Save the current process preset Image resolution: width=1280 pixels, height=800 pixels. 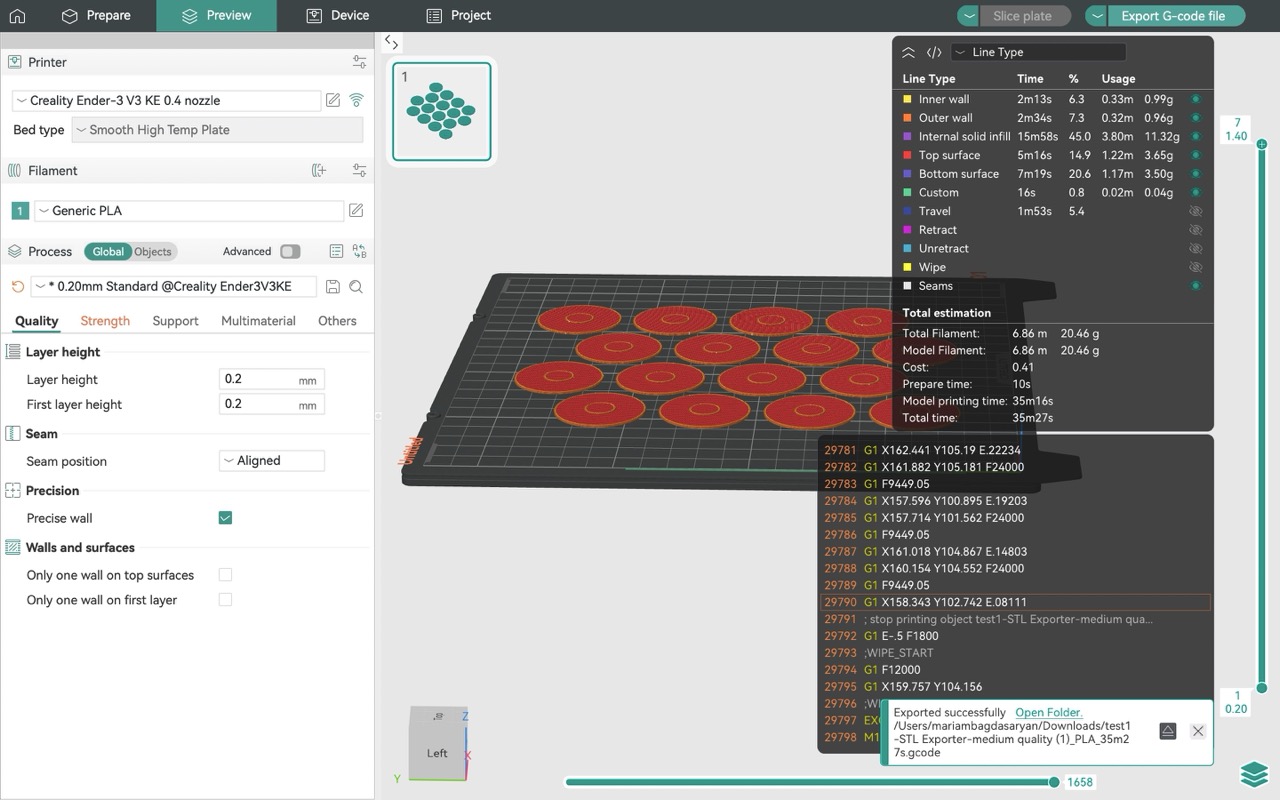[334, 287]
